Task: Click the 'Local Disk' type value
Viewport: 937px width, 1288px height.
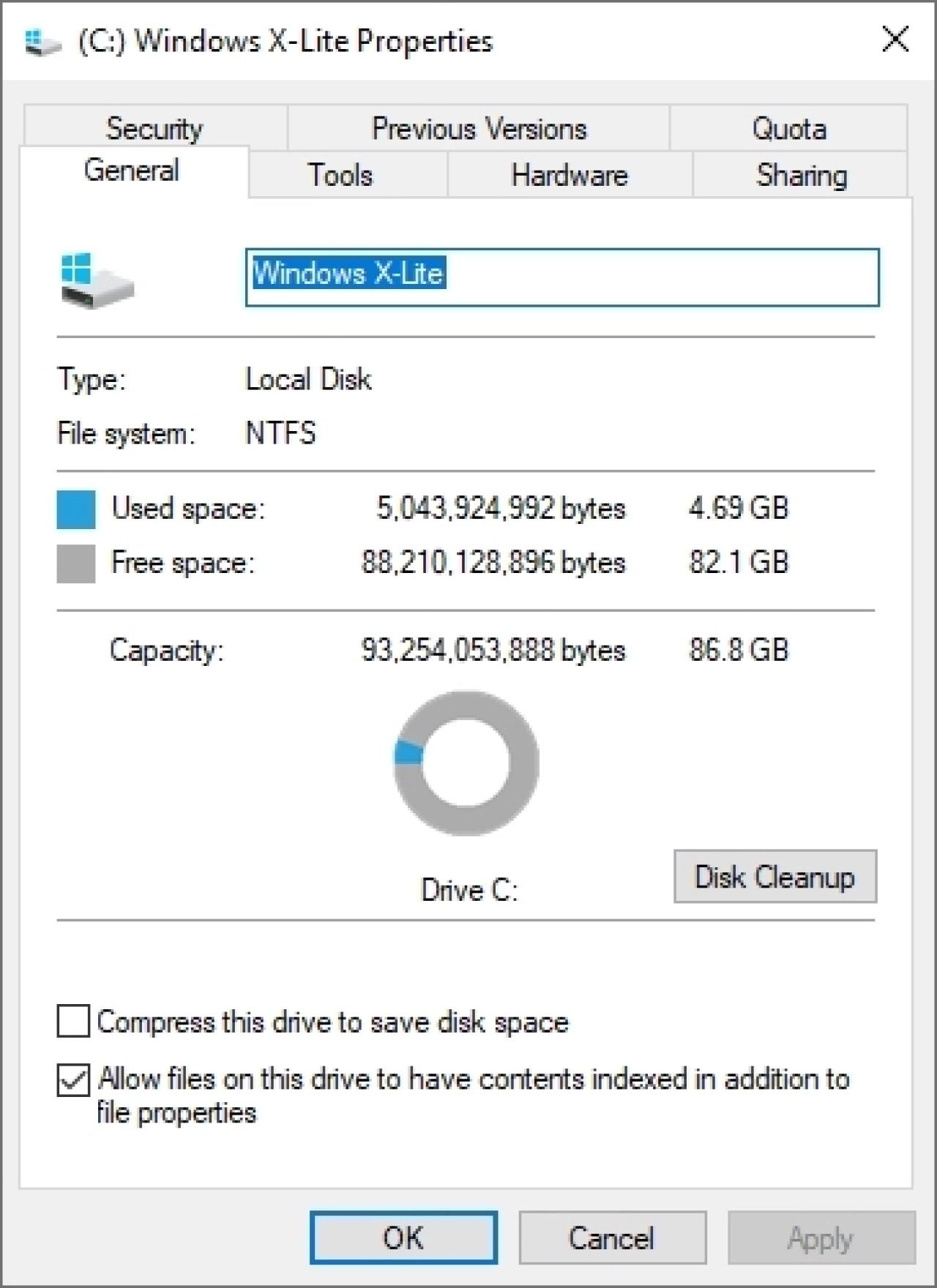Action: click(x=308, y=379)
